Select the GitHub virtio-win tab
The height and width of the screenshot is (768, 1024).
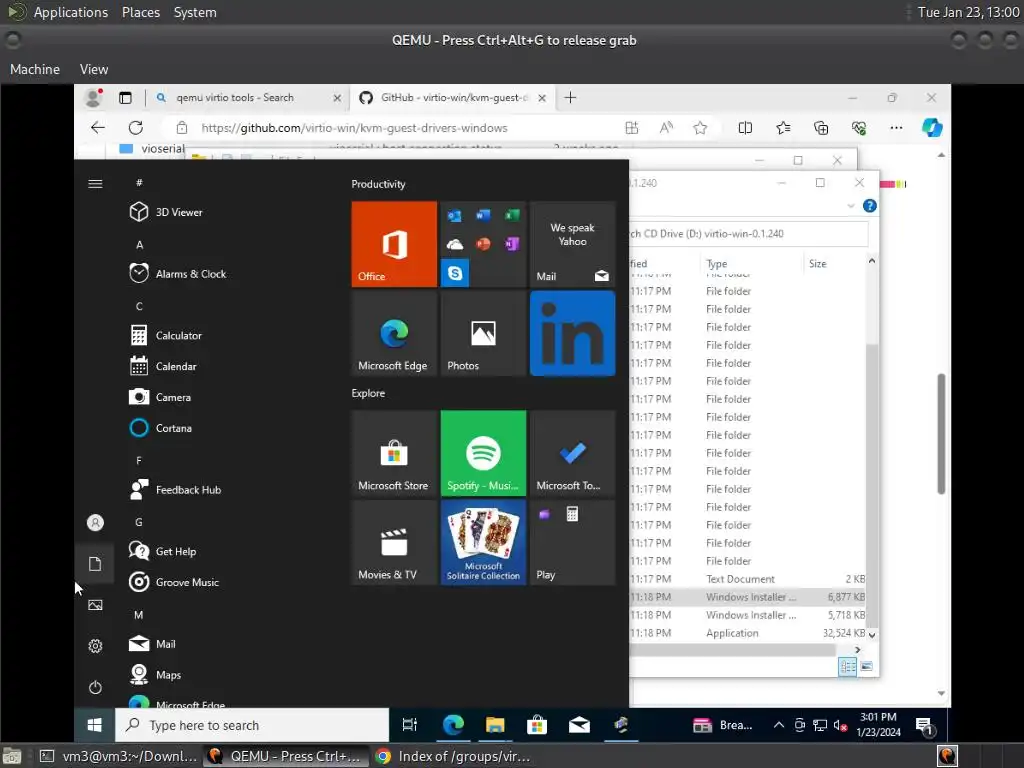pyautogui.click(x=454, y=98)
